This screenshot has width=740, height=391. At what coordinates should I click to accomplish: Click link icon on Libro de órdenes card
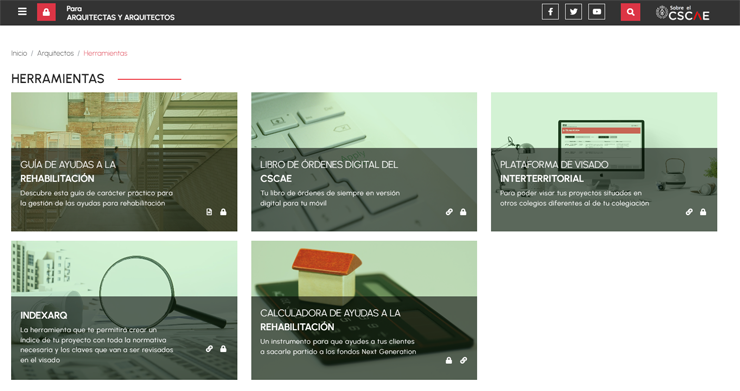coord(449,212)
